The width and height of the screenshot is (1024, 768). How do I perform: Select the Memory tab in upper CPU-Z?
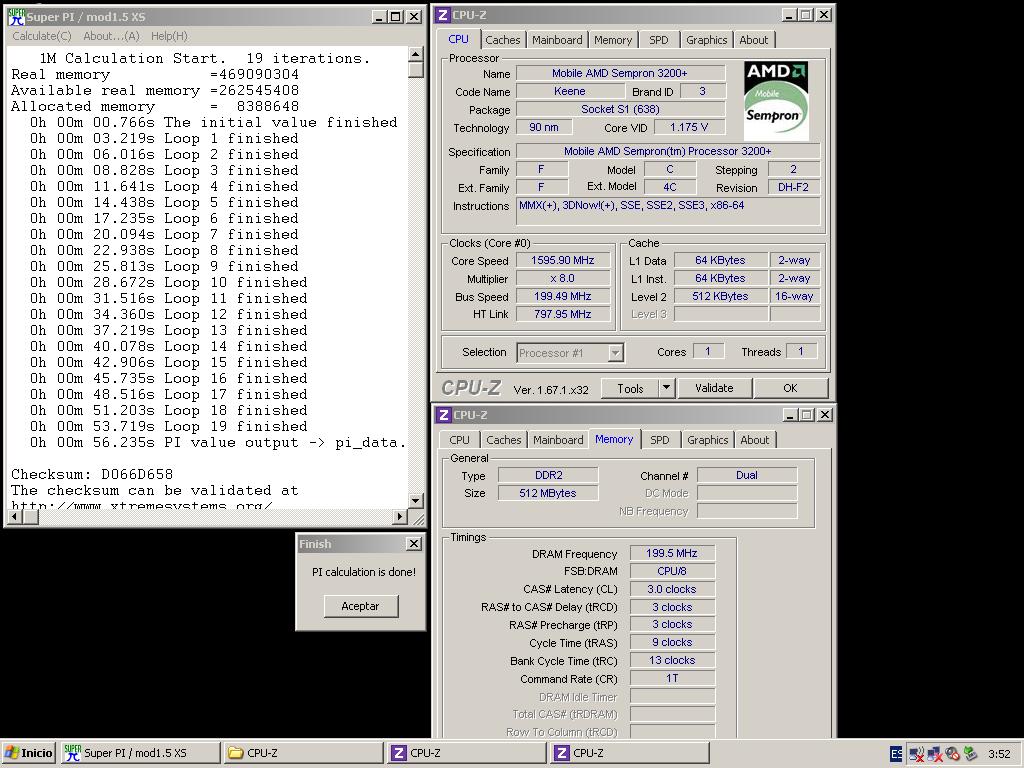613,40
